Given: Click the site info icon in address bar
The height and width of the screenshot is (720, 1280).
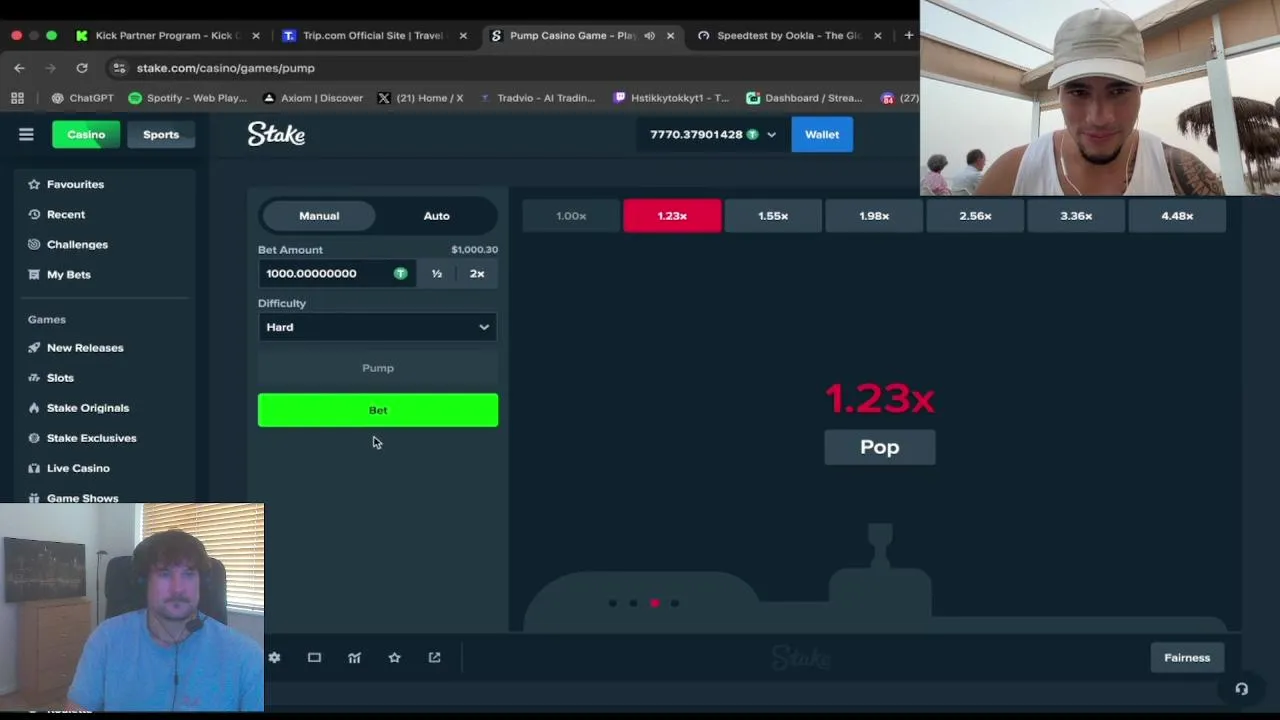Looking at the screenshot, I should 119,68.
